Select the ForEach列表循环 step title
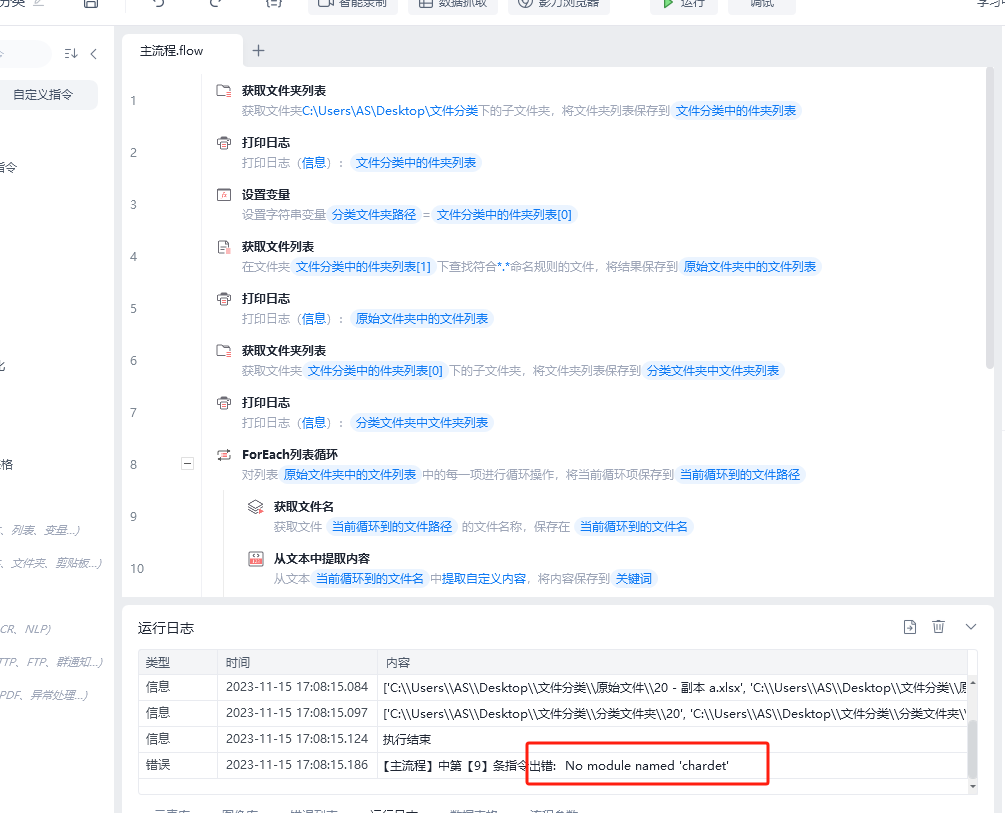 tap(290, 455)
